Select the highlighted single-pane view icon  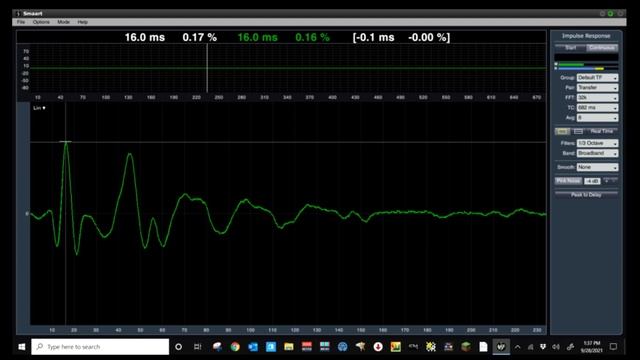pos(562,131)
